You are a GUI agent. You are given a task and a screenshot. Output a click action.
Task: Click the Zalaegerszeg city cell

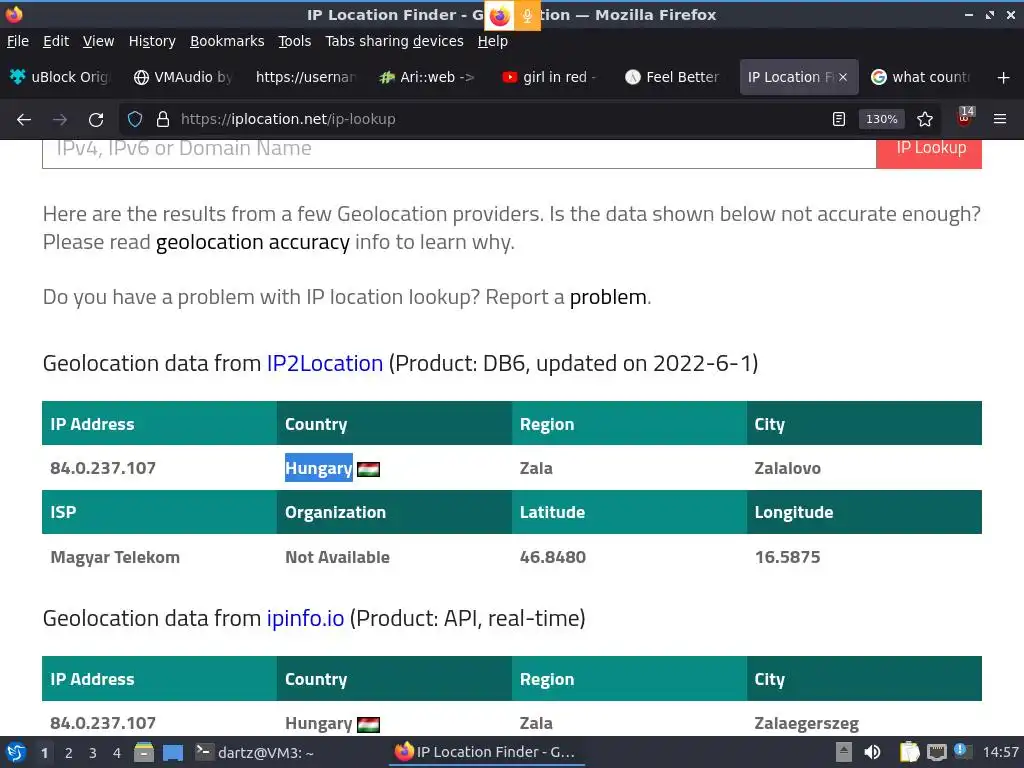point(807,724)
